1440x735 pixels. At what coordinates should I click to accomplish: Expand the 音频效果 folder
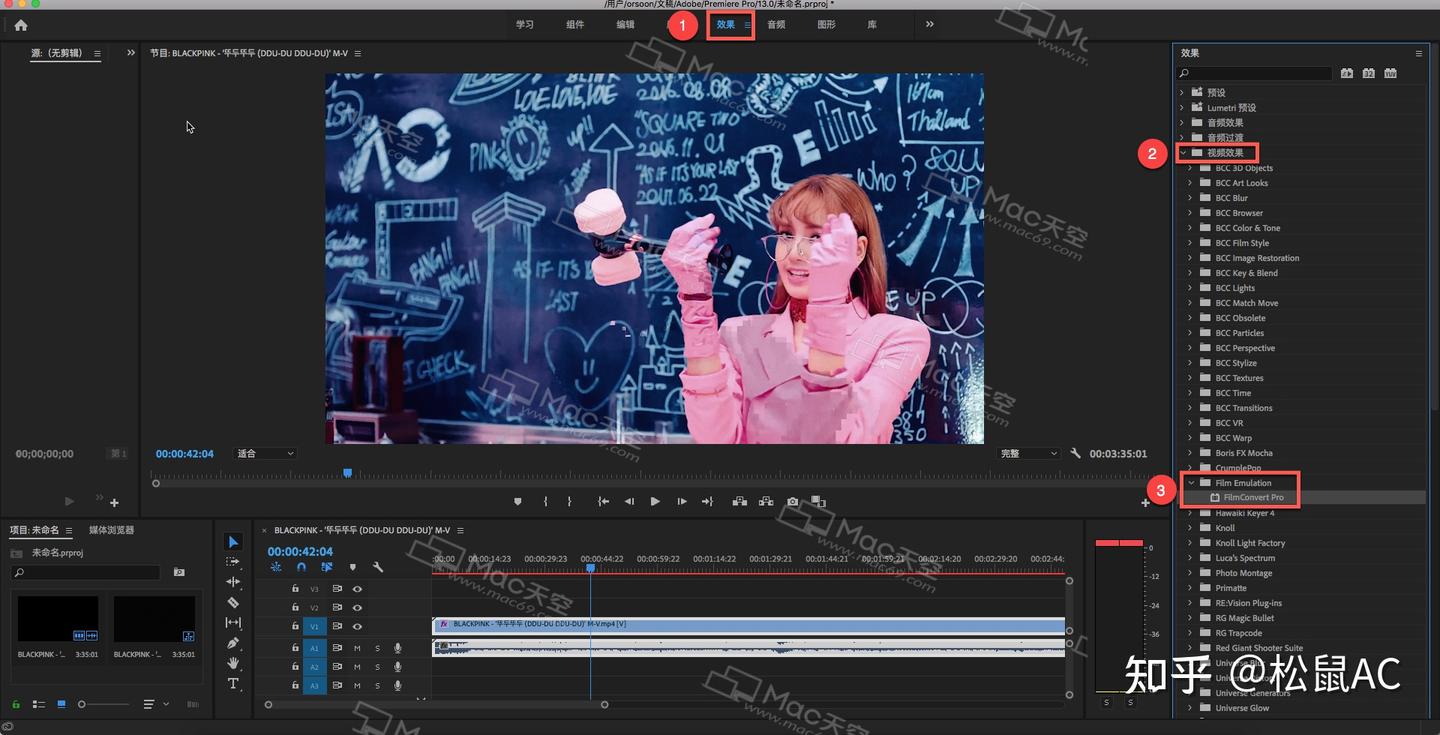pyautogui.click(x=1182, y=122)
